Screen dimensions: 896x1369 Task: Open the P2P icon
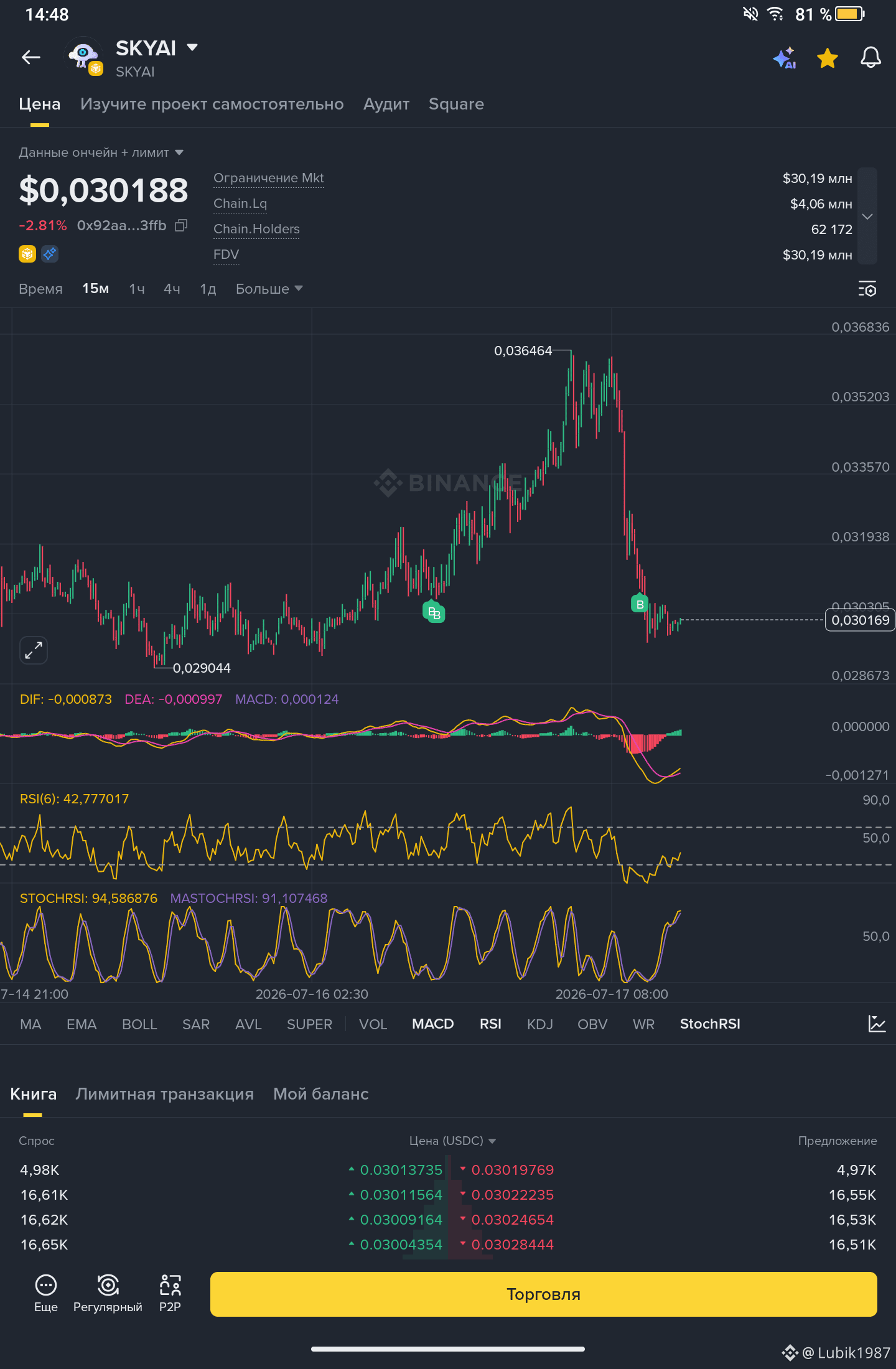pyautogui.click(x=170, y=1293)
